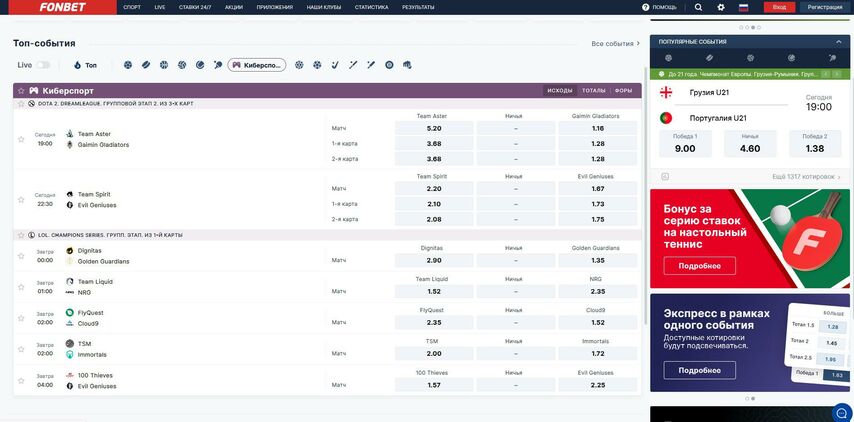The image size is (854, 422).
Task: Bet on Dignitas odds 2.90
Action: pos(434,260)
